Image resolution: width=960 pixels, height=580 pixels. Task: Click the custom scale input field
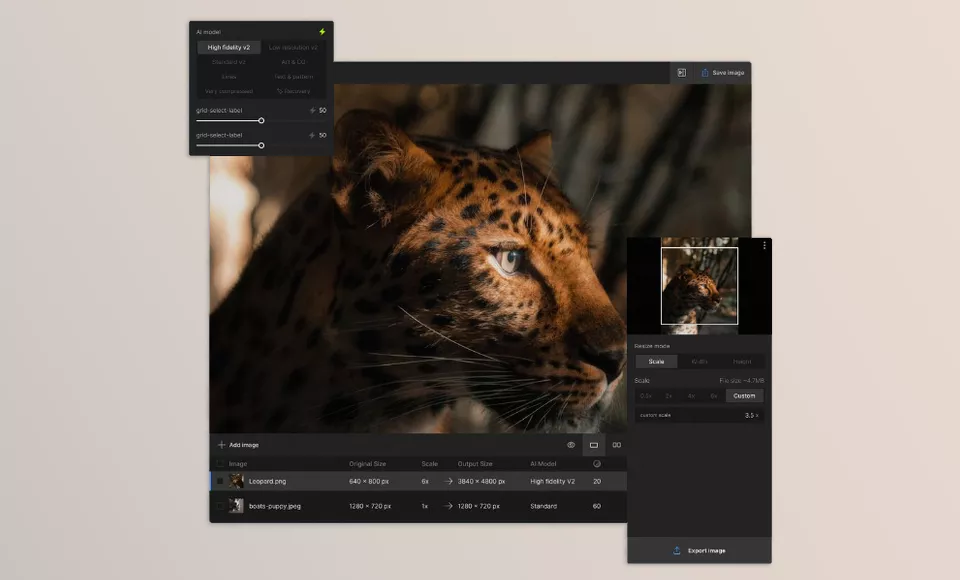click(x=699, y=415)
